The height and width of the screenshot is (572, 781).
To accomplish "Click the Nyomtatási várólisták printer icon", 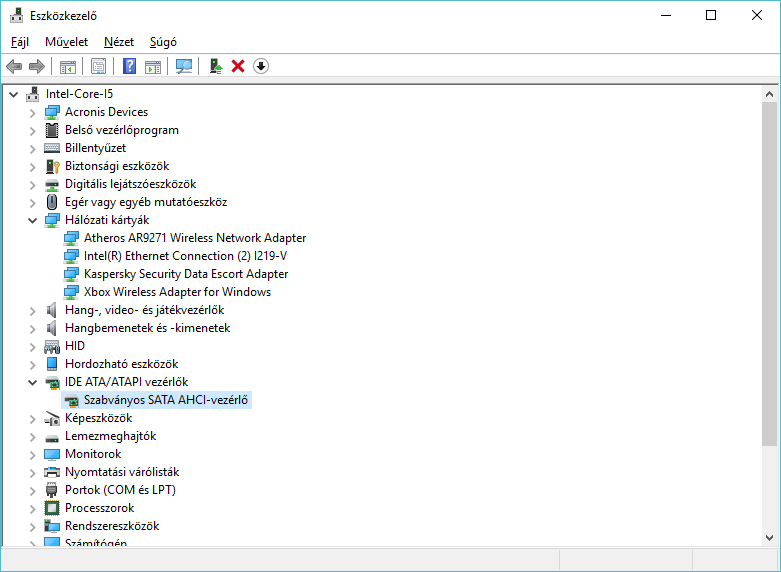I will 52,472.
